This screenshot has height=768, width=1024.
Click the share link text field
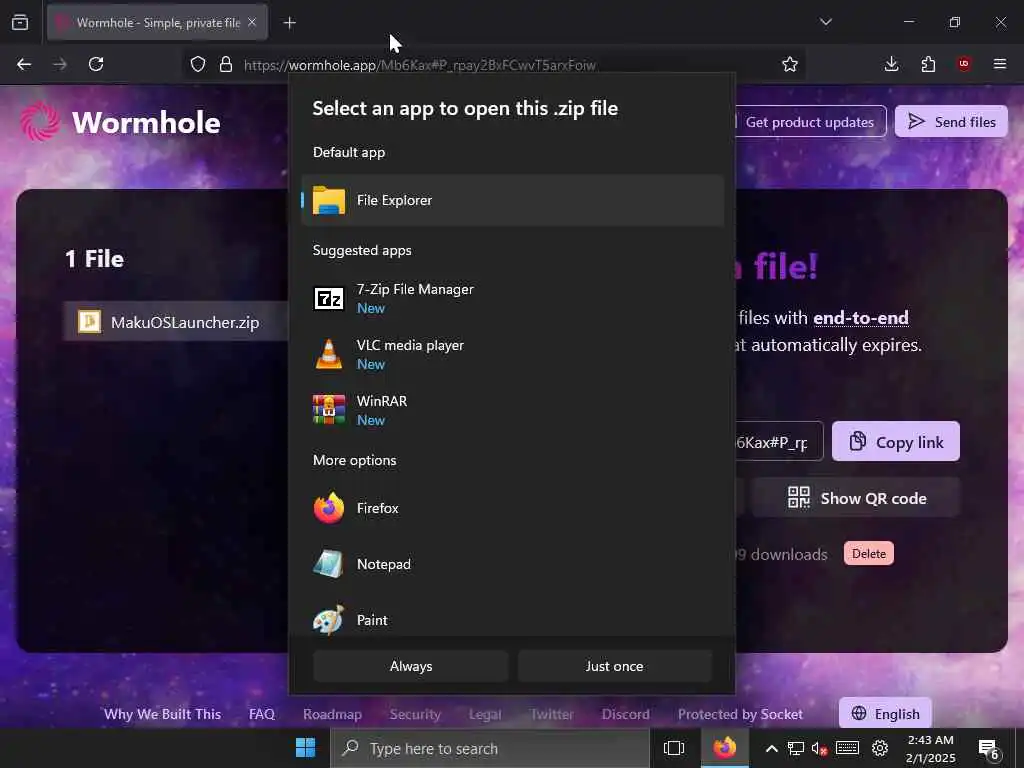click(778, 442)
